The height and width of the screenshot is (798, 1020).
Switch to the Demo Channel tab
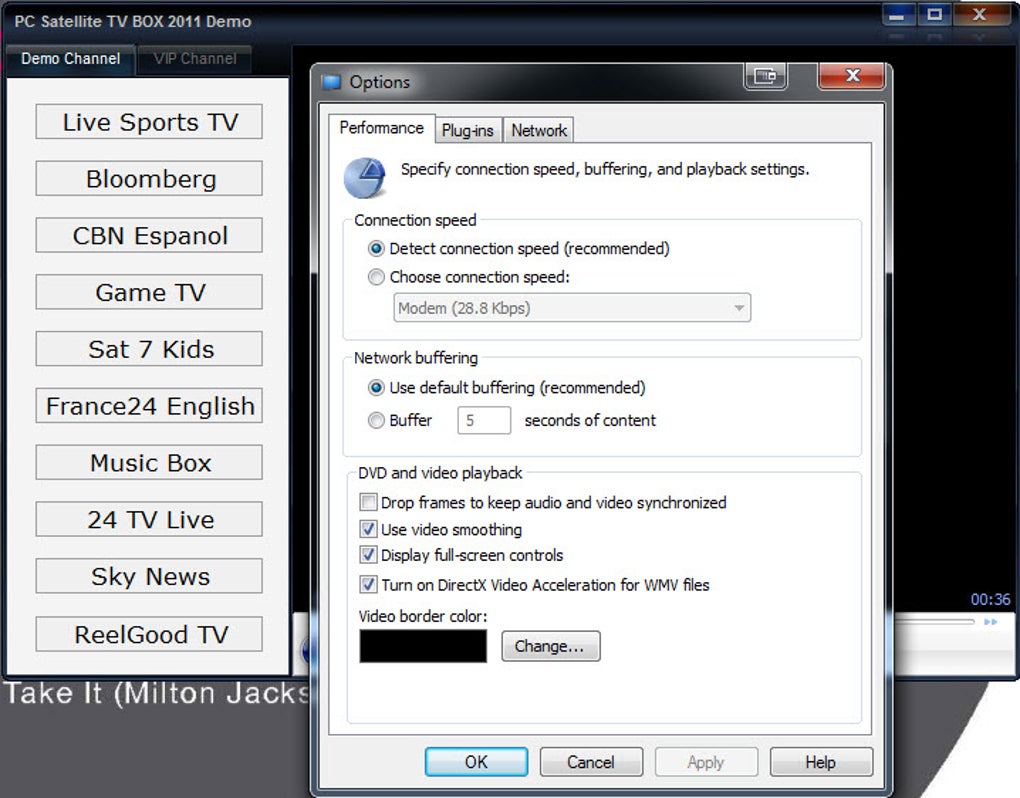coord(70,59)
